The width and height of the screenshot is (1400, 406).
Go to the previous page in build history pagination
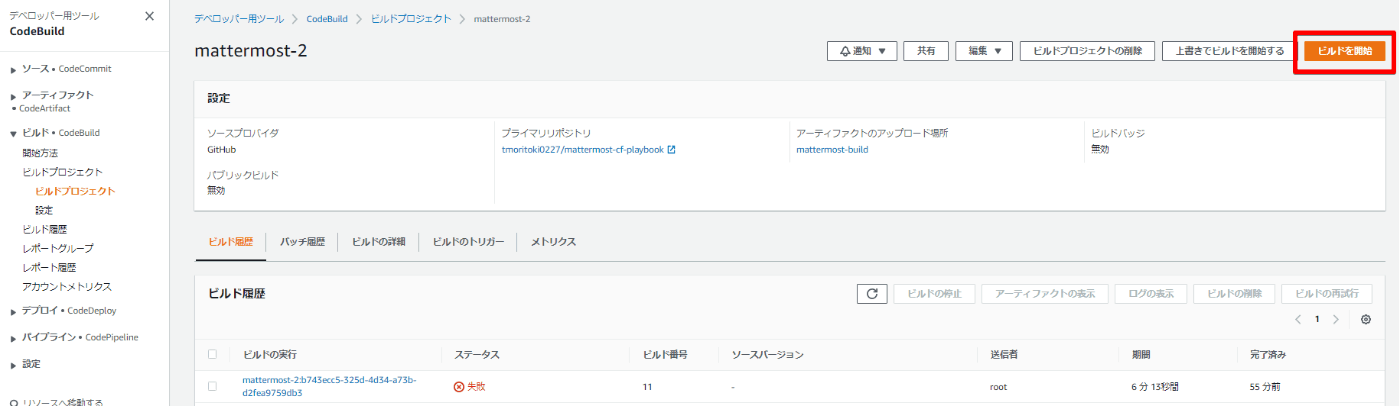click(x=1298, y=319)
